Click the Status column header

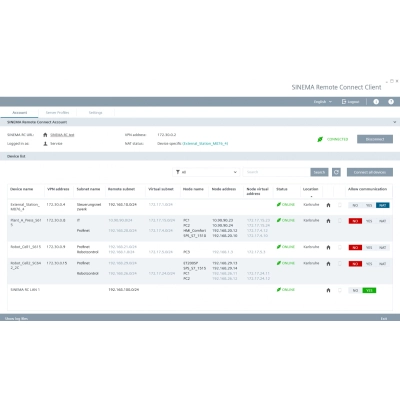(282, 189)
